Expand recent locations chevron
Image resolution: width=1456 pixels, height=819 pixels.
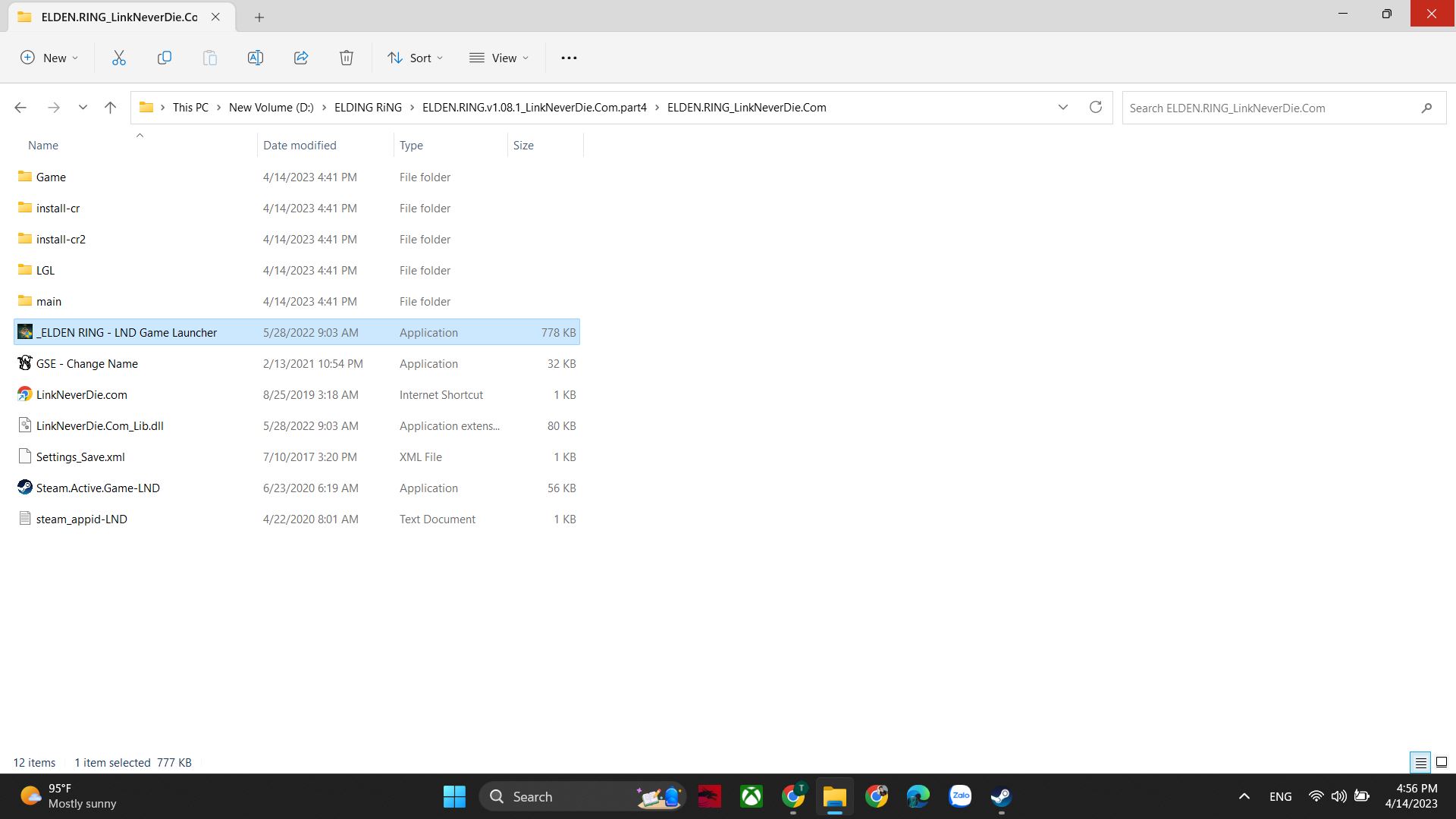pyautogui.click(x=83, y=108)
